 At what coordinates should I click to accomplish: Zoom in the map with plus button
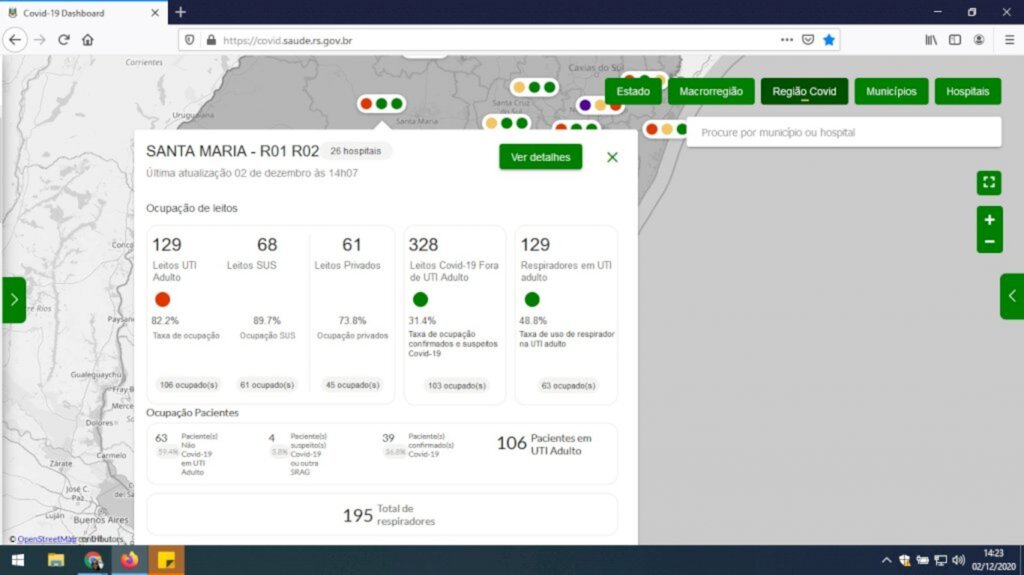coord(989,220)
